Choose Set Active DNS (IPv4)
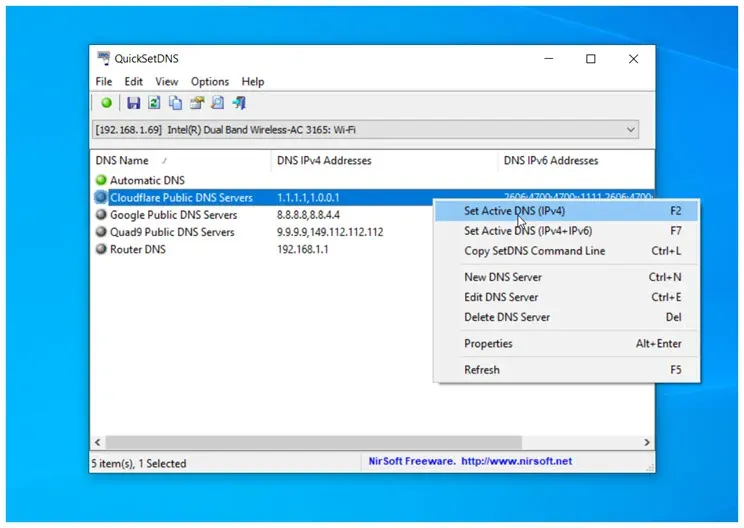Image resolution: width=744 pixels, height=528 pixels. click(567, 211)
